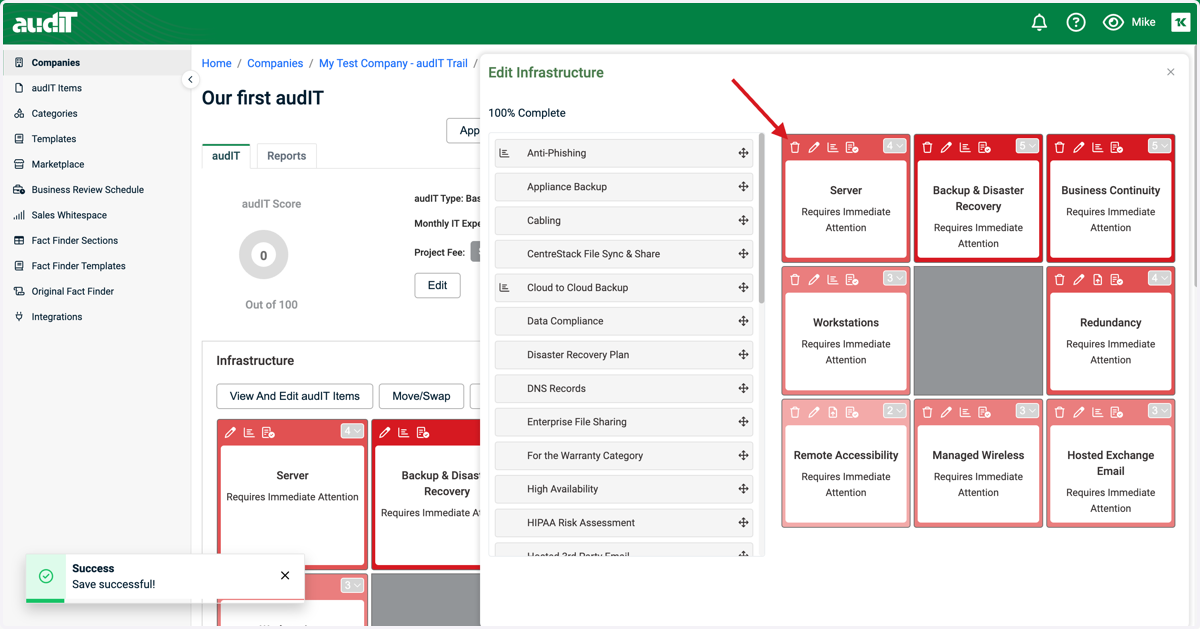Click checklist icon on background Backup & Disaster card

point(423,432)
